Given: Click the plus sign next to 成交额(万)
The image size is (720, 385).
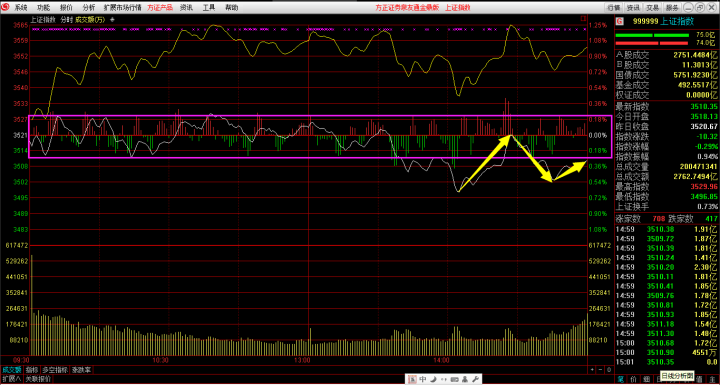Looking at the screenshot, I should (112, 20).
